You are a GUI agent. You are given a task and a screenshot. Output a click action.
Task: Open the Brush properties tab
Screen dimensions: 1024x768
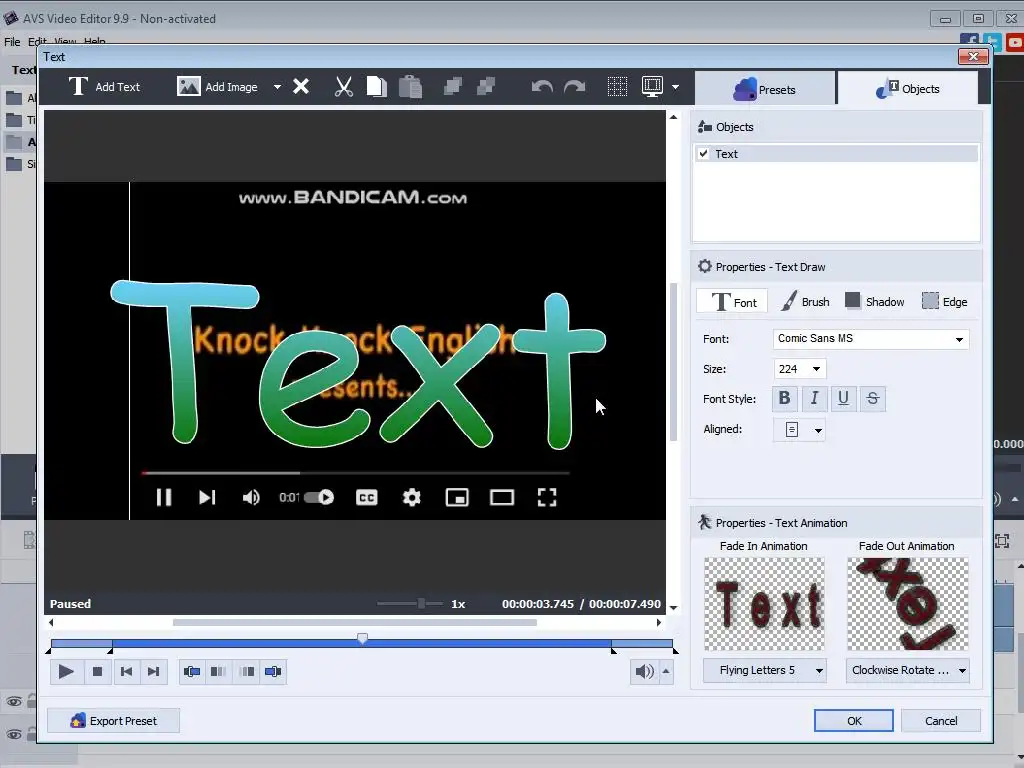coord(806,302)
